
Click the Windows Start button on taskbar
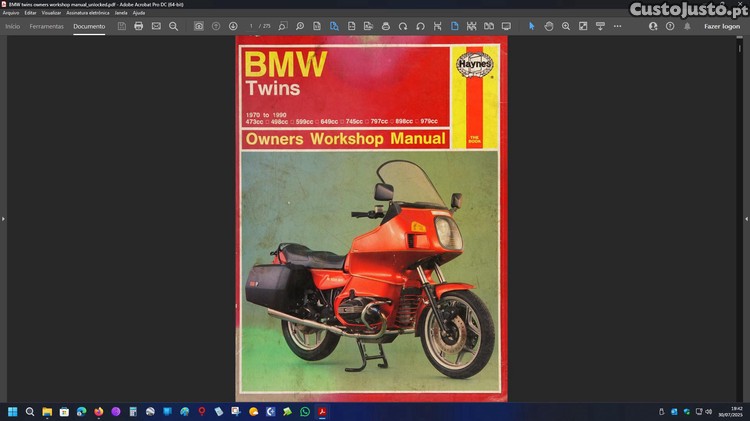point(13,411)
